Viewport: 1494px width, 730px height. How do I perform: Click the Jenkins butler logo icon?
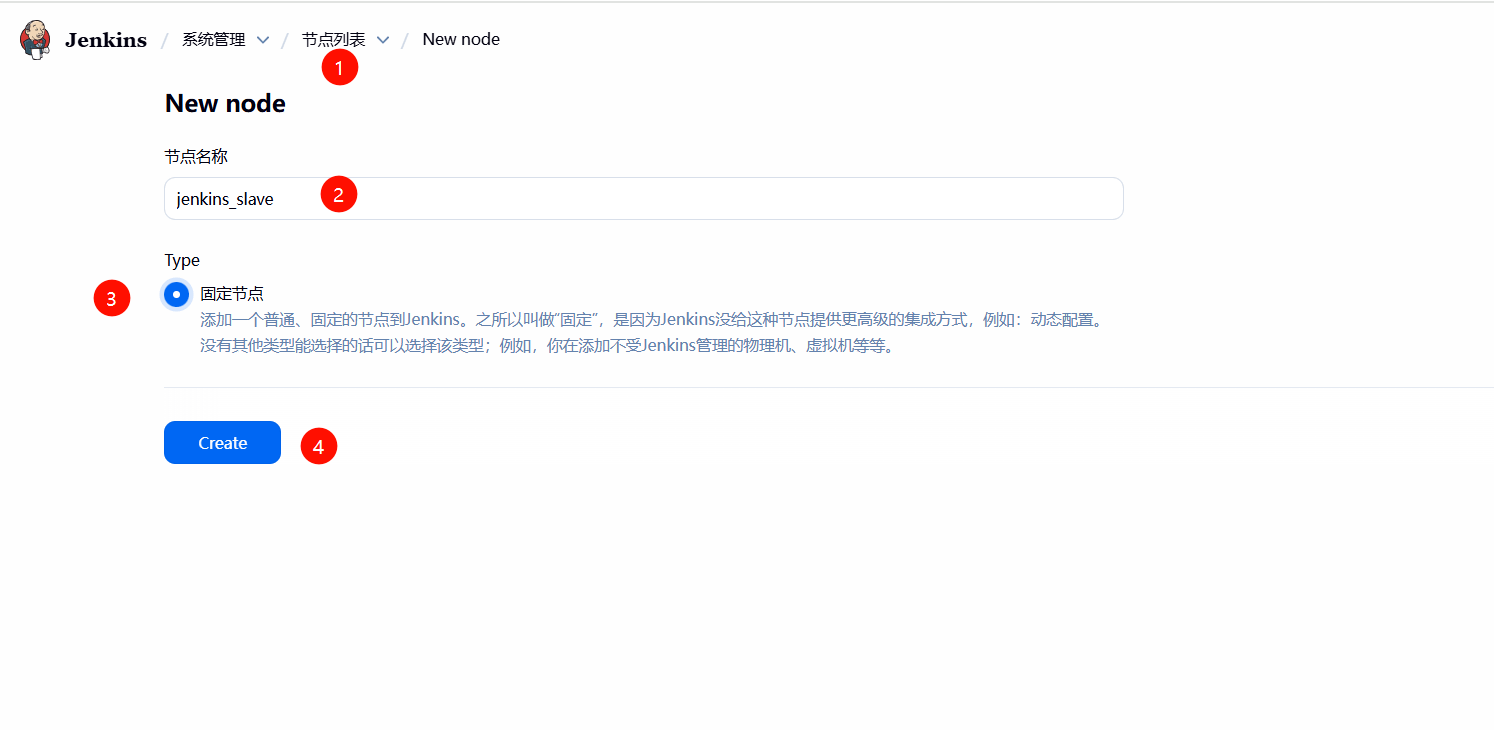coord(35,40)
